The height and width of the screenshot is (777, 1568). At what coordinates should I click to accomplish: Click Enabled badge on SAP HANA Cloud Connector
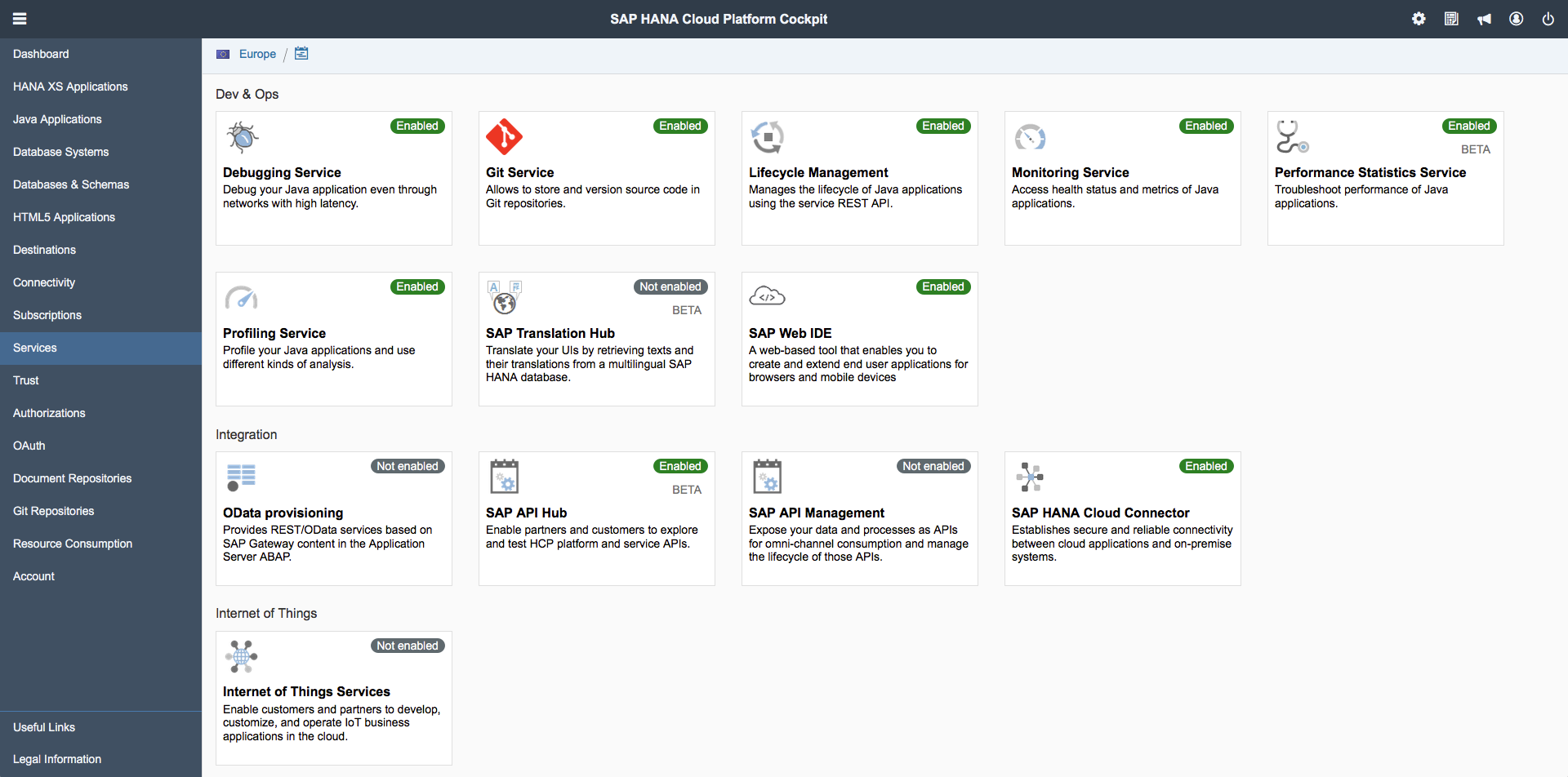tap(1206, 466)
